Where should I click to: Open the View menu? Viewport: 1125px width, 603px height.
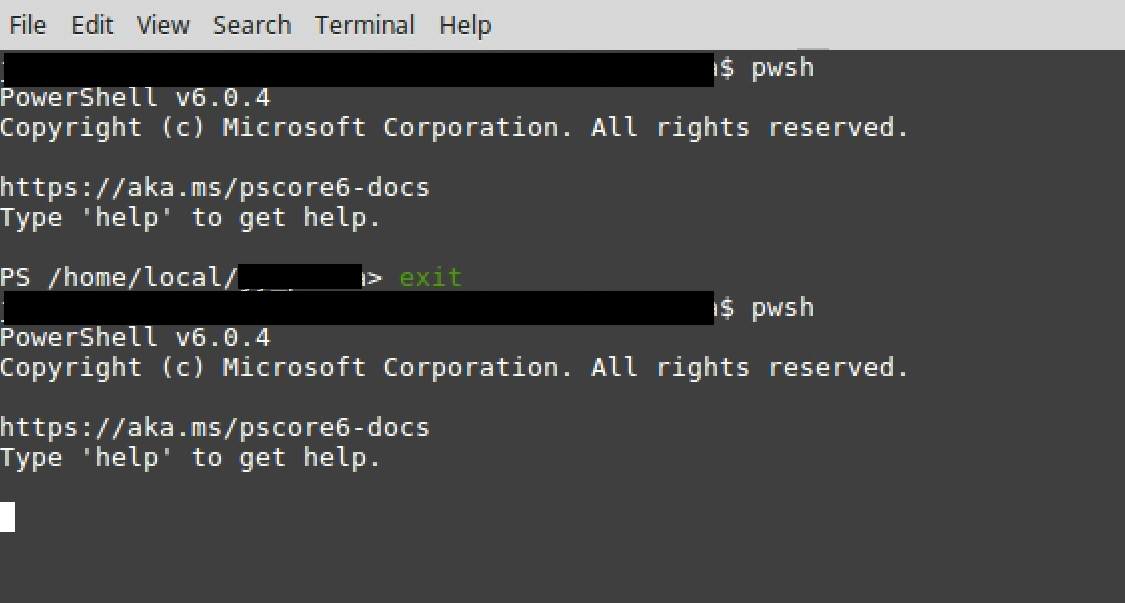point(162,25)
